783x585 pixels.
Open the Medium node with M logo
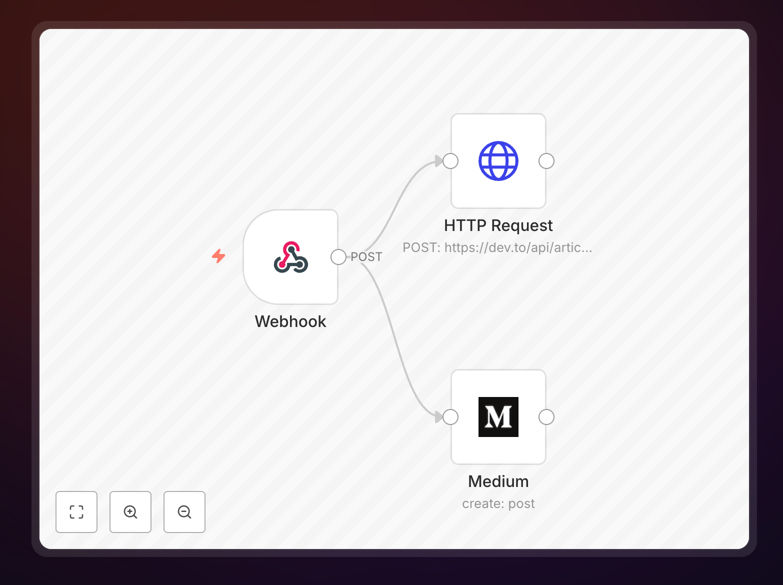(498, 417)
